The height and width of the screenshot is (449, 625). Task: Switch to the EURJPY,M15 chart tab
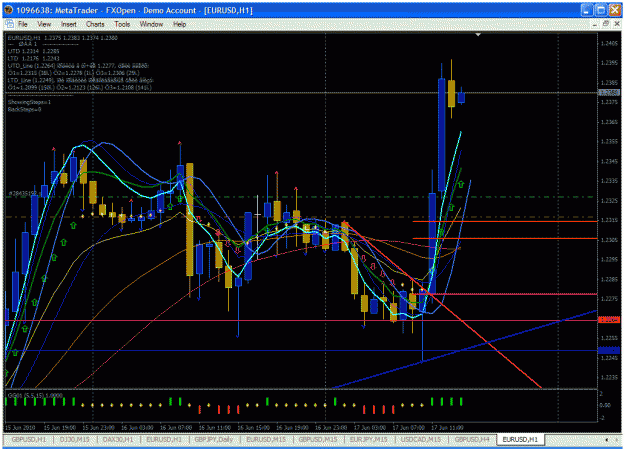369,439
